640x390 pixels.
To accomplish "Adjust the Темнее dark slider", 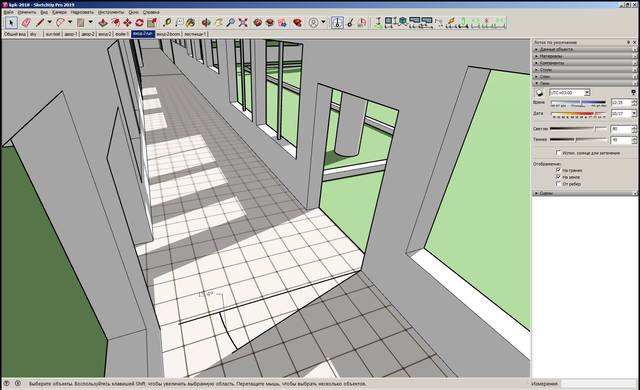I will tap(578, 140).
